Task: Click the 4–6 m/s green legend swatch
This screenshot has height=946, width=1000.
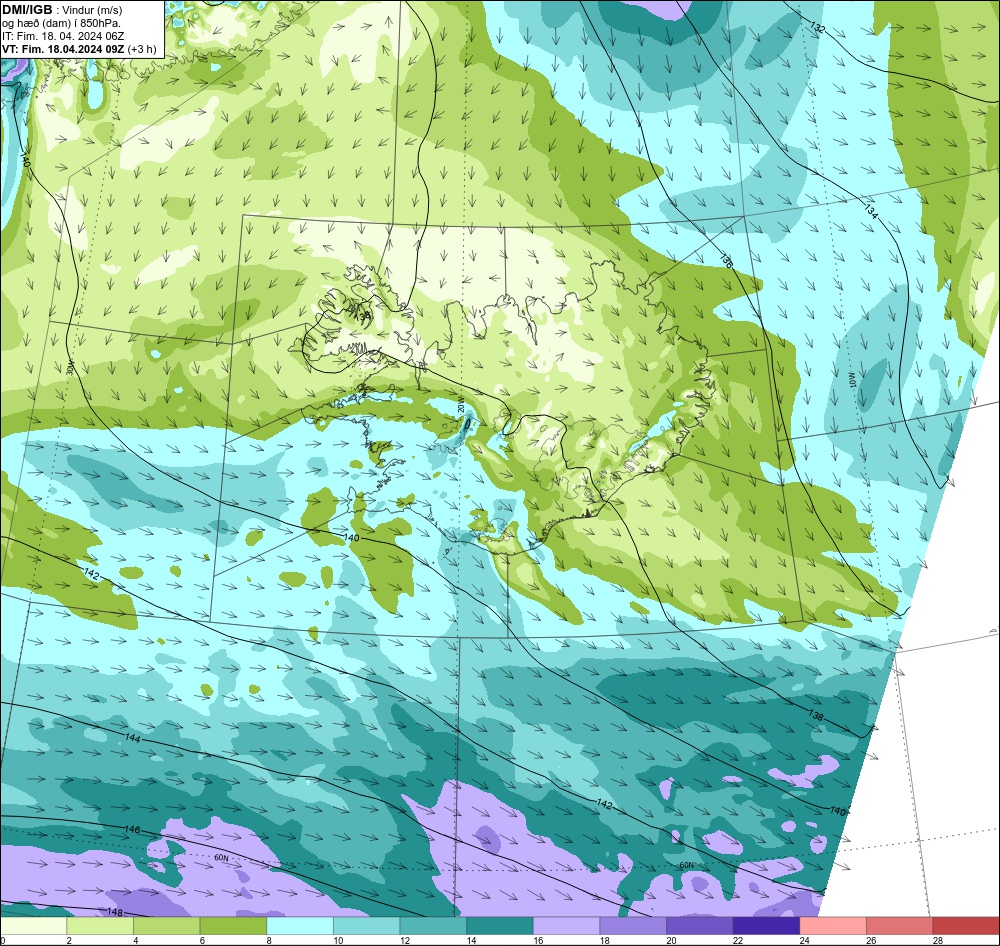Action: point(166,926)
